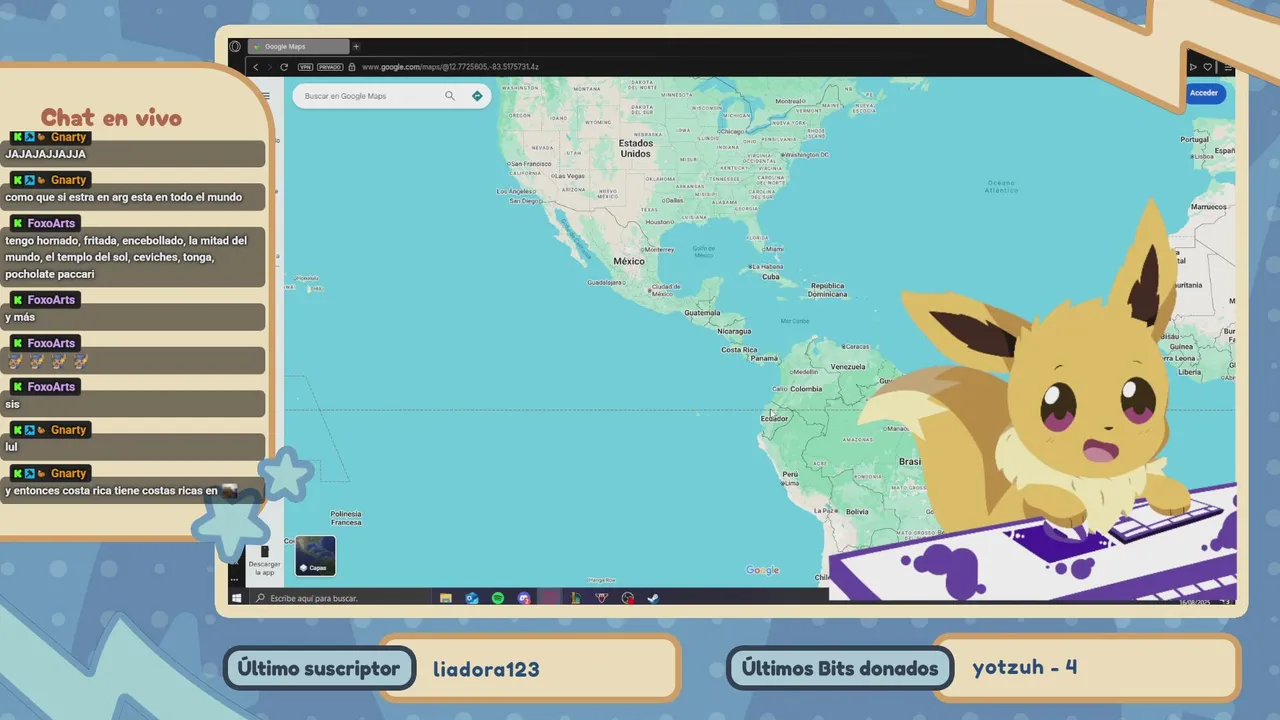Click the Cuba label on map
The image size is (1280, 720).
pyautogui.click(x=771, y=276)
